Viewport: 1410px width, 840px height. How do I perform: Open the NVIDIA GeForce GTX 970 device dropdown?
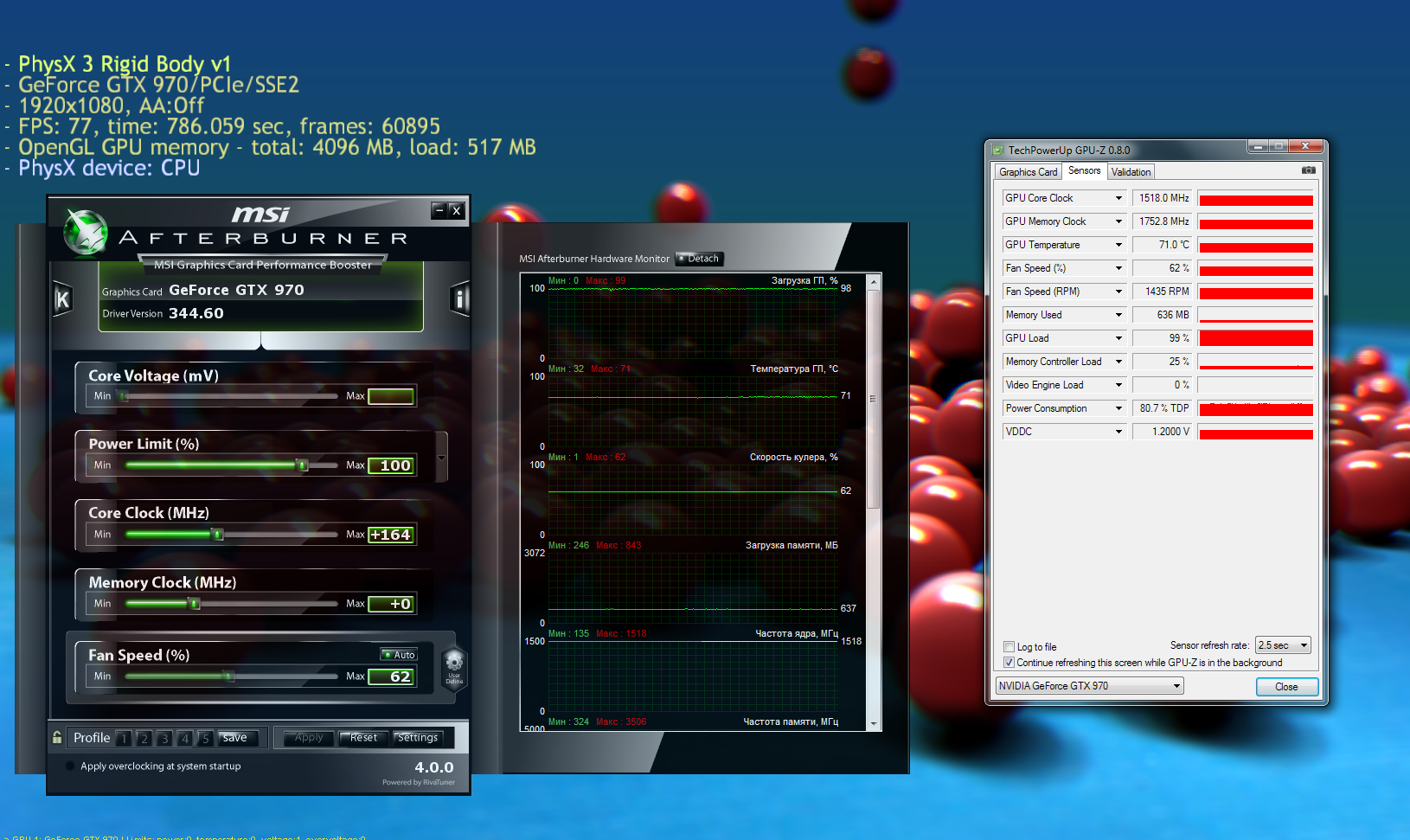1089,686
